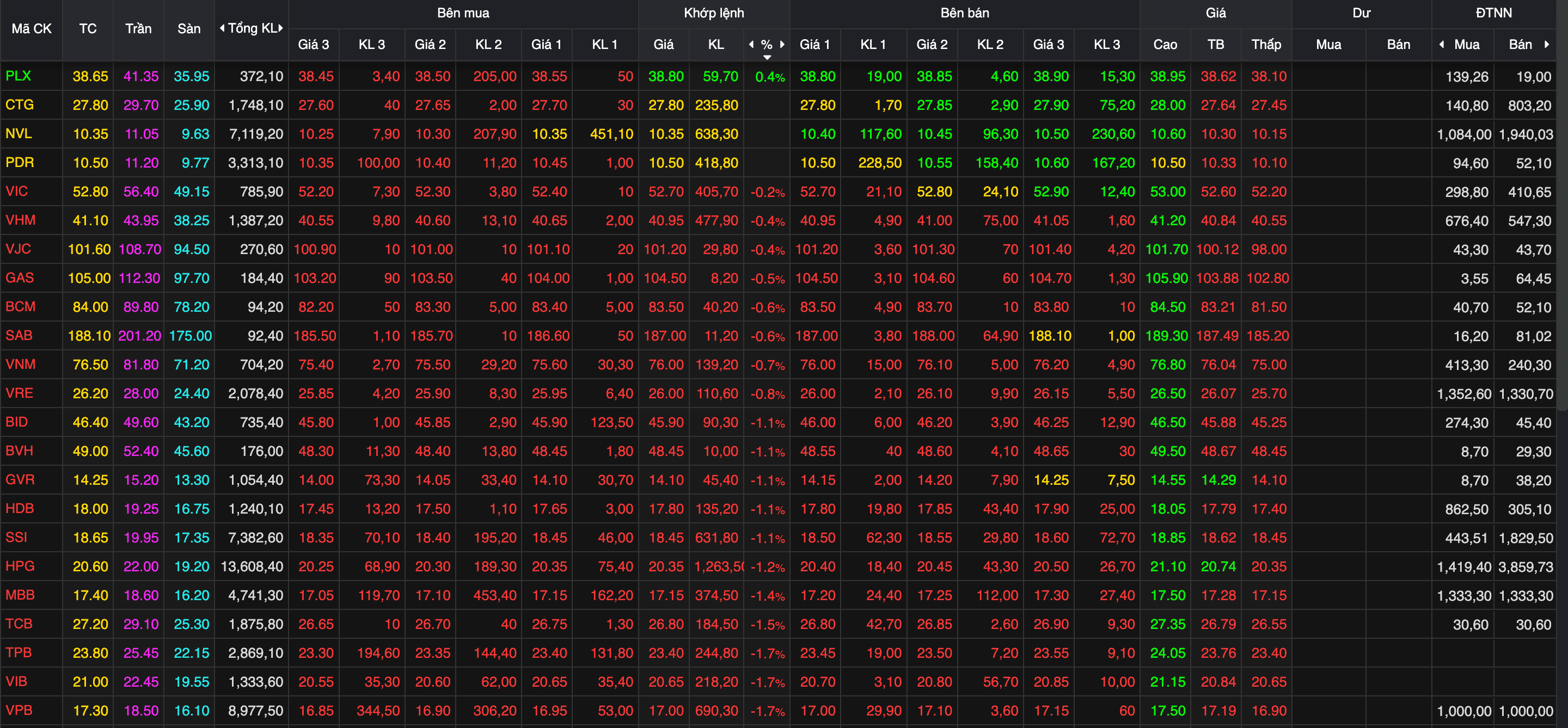This screenshot has height=728, width=1568.
Task: Open PLX stock symbol
Action: (19, 76)
